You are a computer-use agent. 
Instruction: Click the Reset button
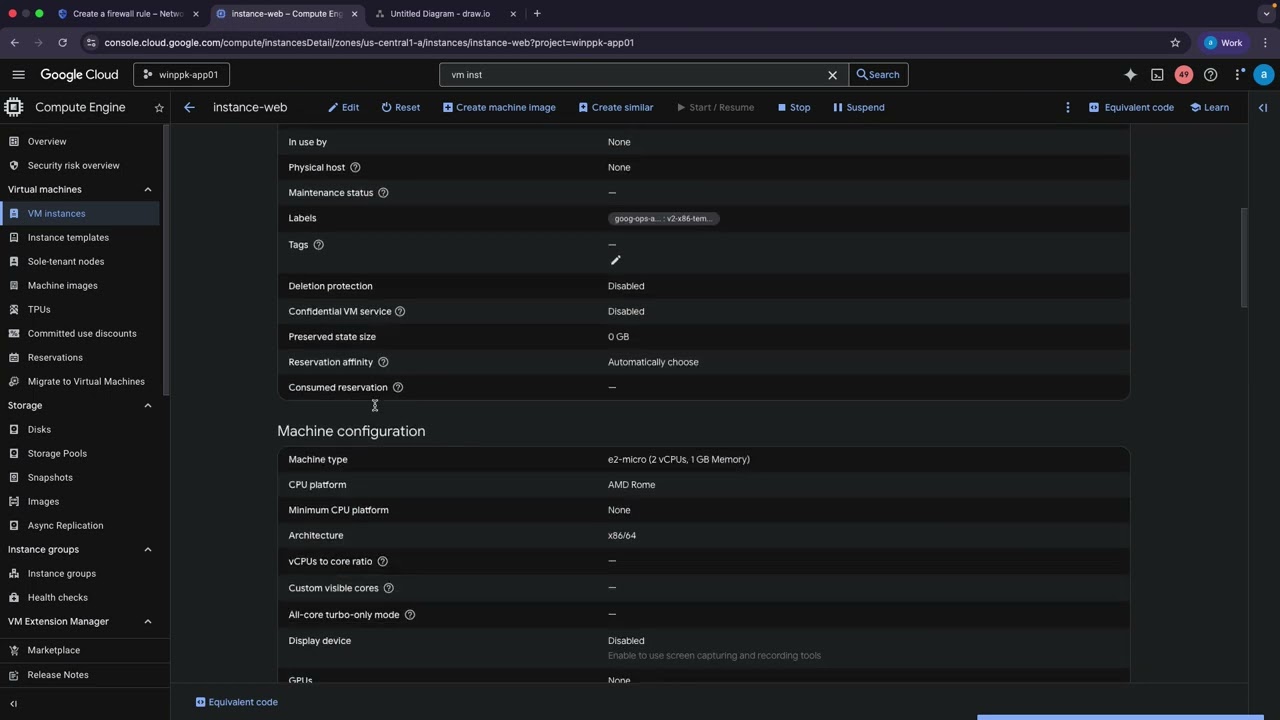400,108
